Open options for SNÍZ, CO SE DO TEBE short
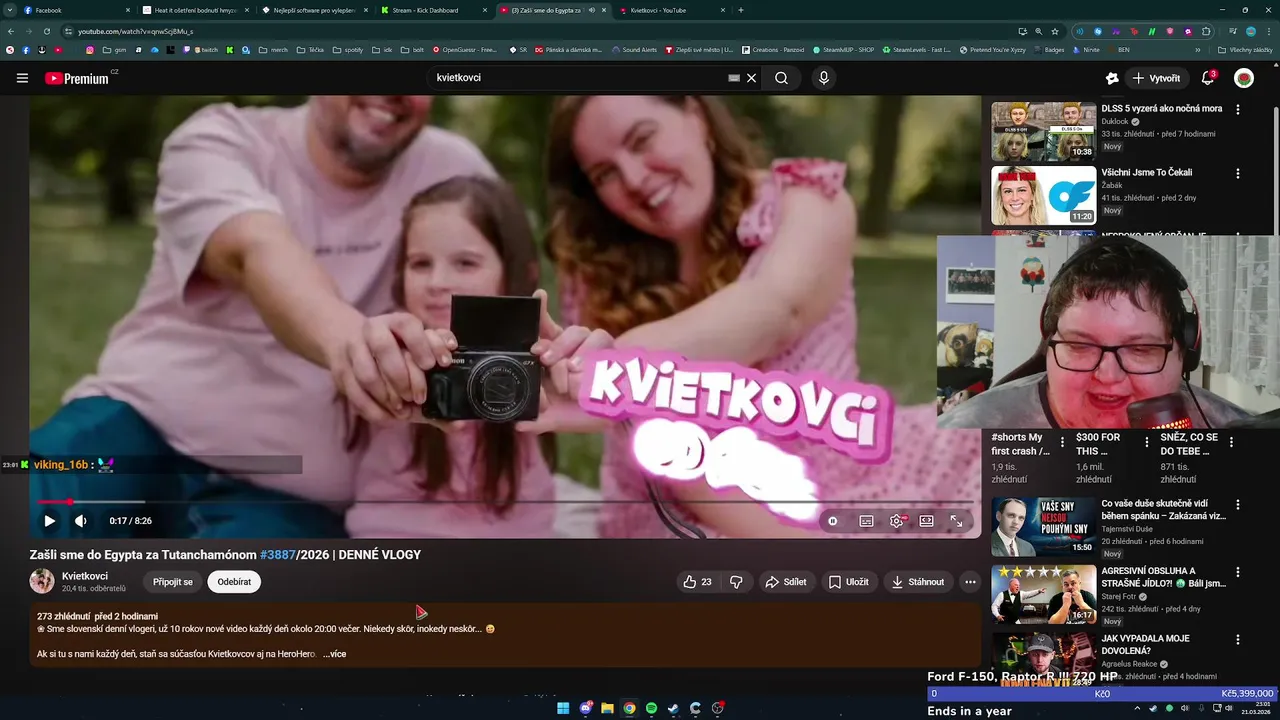The height and width of the screenshot is (720, 1280). tap(1231, 442)
